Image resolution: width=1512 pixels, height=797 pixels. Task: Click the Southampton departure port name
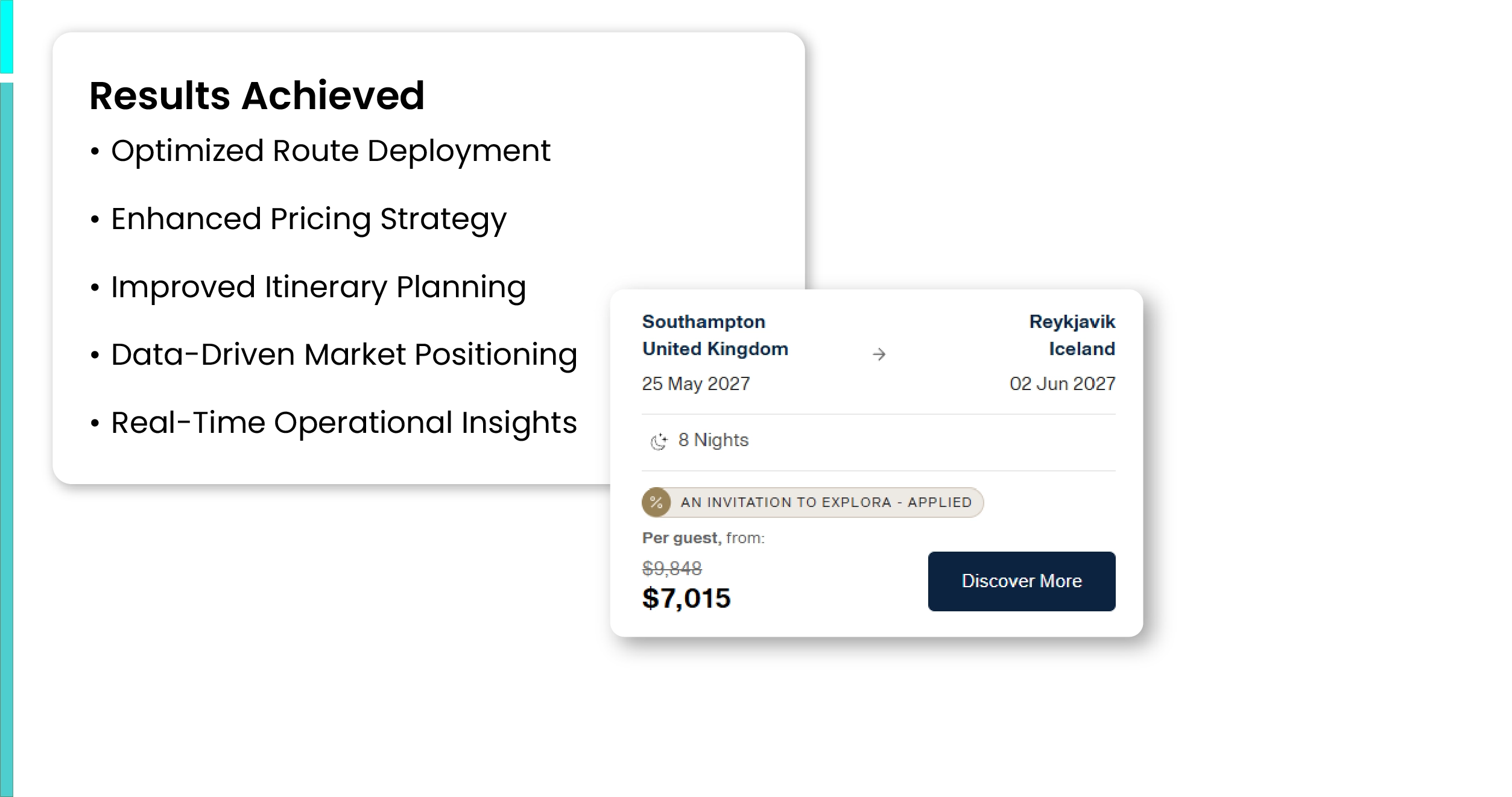703,322
